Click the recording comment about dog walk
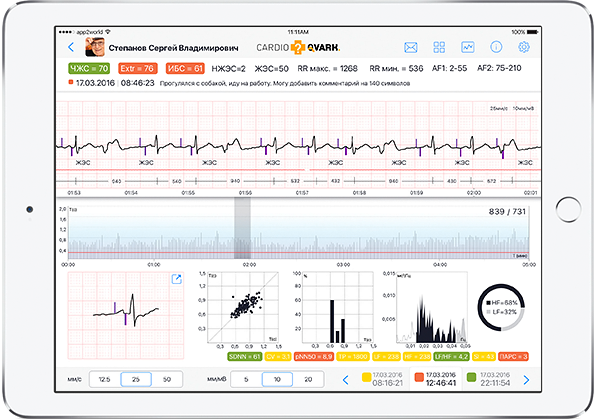This screenshot has height=420, width=600. click(285, 83)
